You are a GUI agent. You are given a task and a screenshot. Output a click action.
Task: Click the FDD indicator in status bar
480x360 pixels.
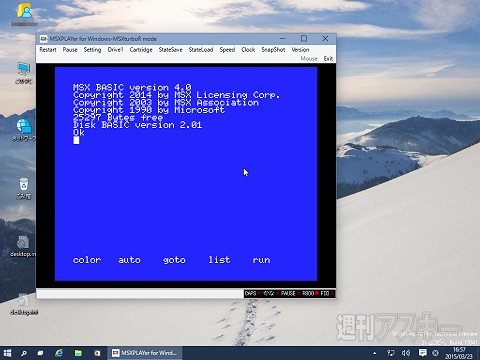[x=327, y=294]
